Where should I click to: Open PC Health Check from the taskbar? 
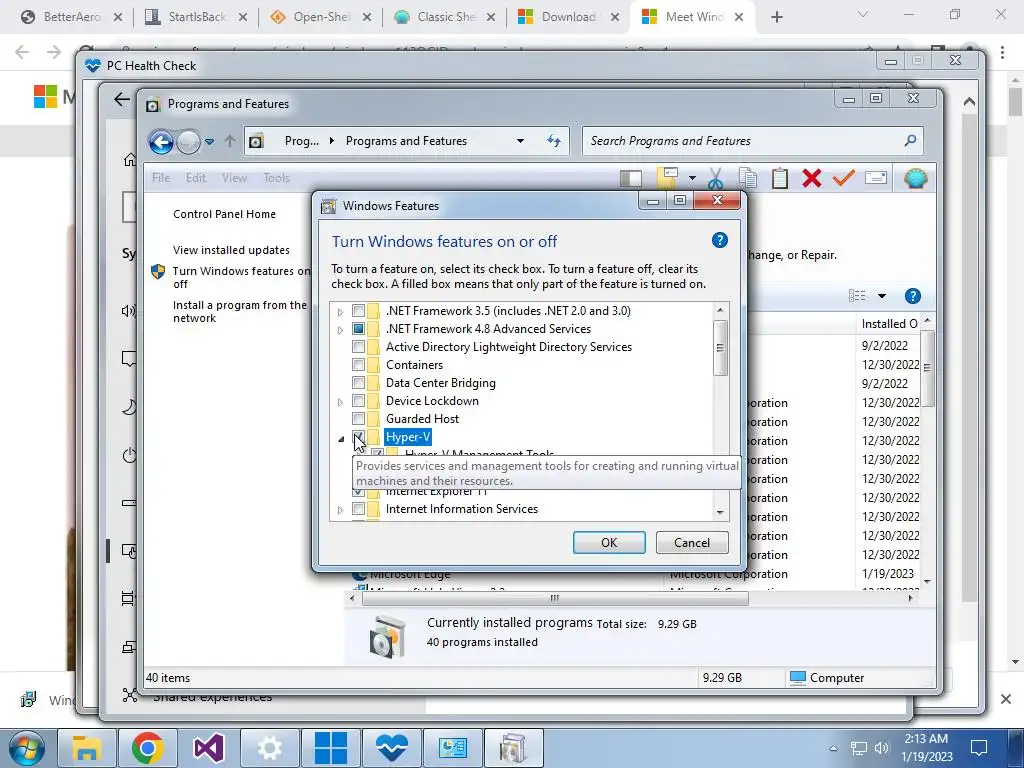click(391, 748)
